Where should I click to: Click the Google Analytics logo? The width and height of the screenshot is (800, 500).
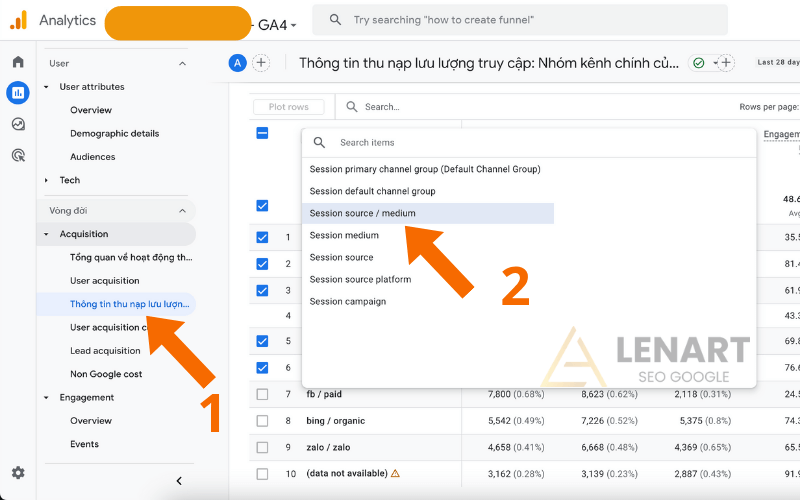(18, 20)
